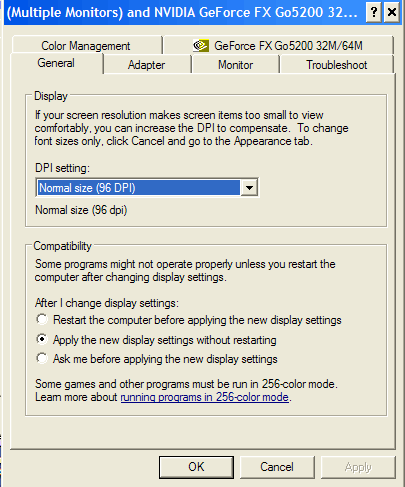Click the 'Normal size (96 dpi)' description text
This screenshot has height=487, width=405.
[81, 210]
